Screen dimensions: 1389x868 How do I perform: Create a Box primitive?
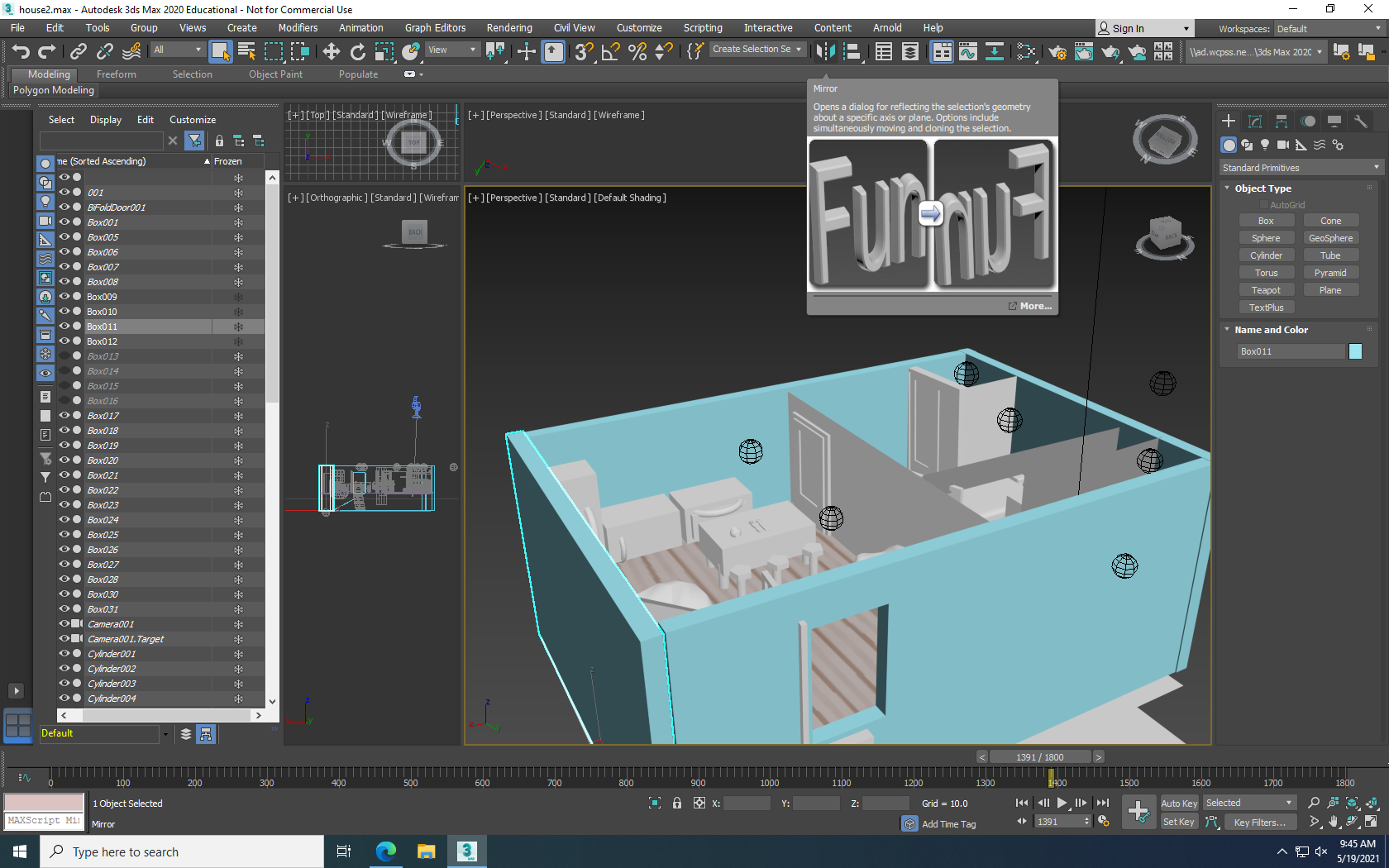[1266, 220]
